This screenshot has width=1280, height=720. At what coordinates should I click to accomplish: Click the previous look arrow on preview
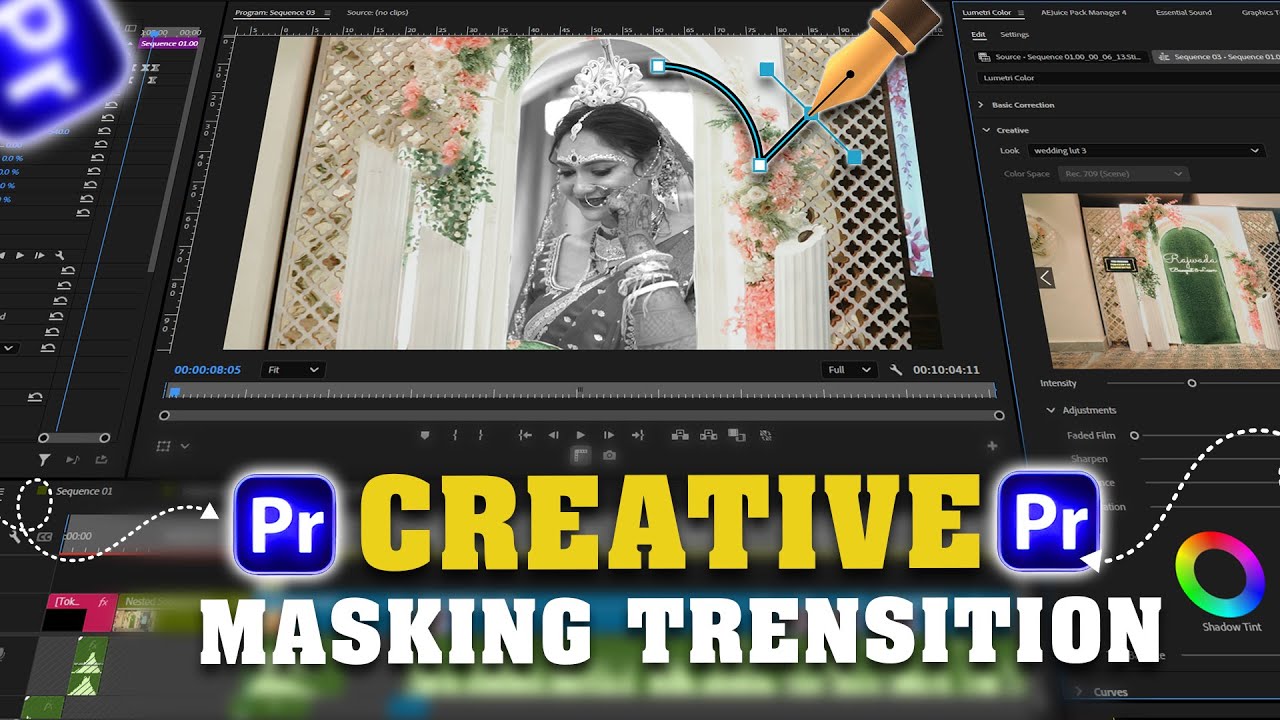(x=1046, y=278)
